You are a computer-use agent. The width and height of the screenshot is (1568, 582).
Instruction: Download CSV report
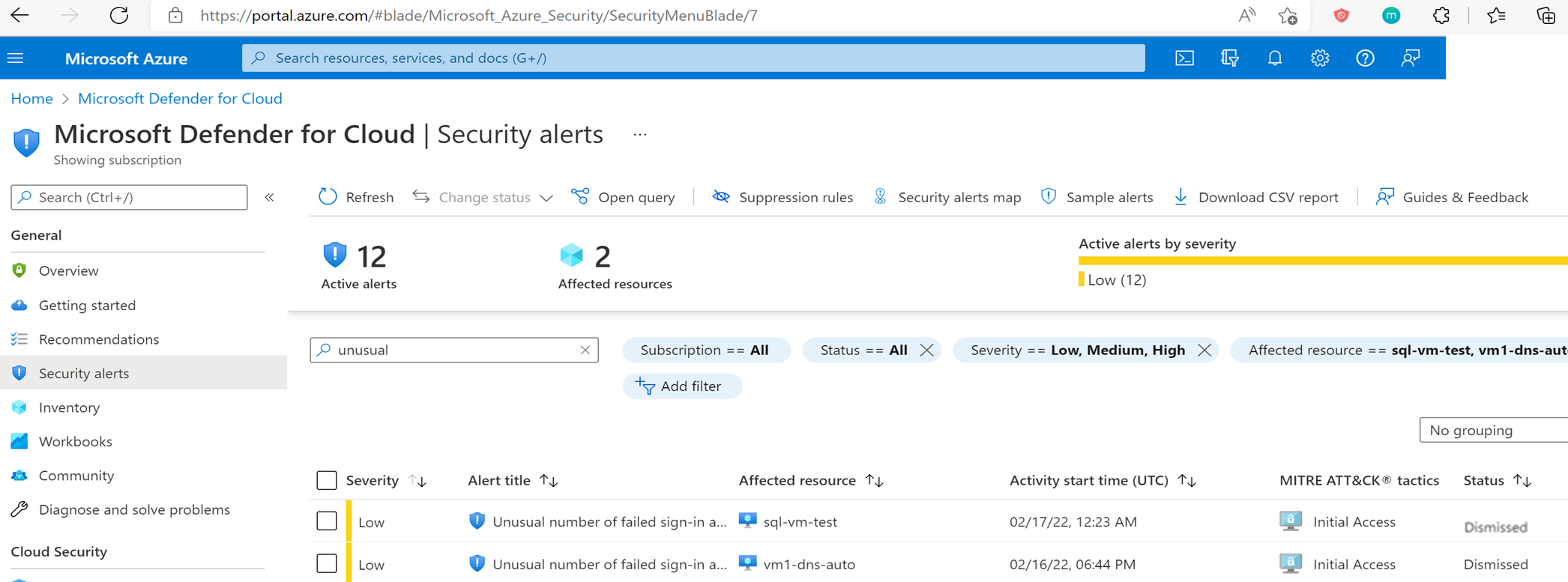pos(1255,198)
